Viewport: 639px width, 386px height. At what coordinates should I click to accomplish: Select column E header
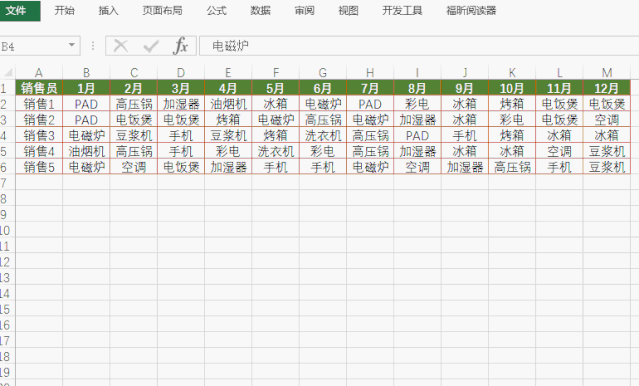tap(228, 73)
